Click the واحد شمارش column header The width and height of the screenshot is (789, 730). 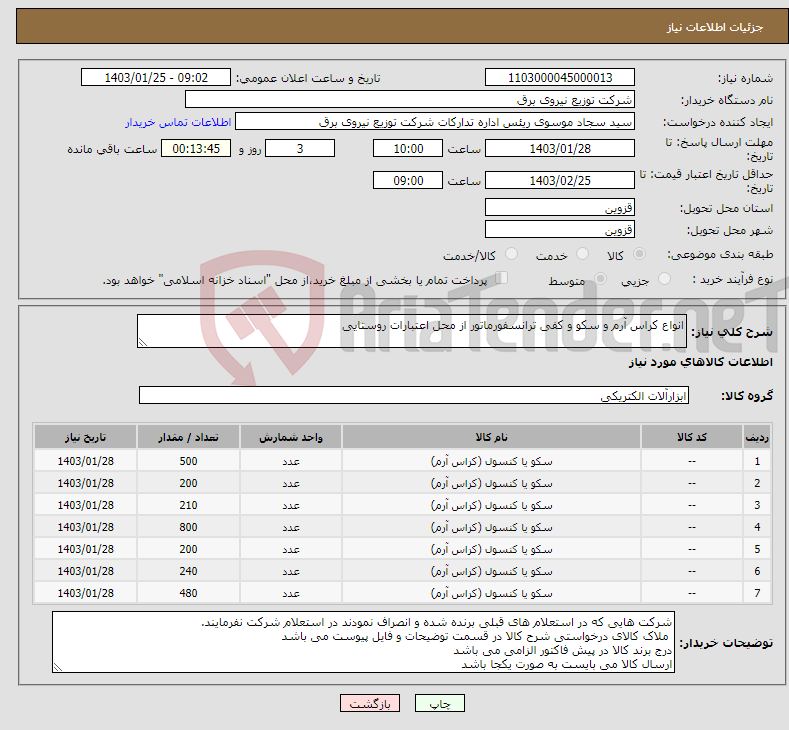click(291, 437)
